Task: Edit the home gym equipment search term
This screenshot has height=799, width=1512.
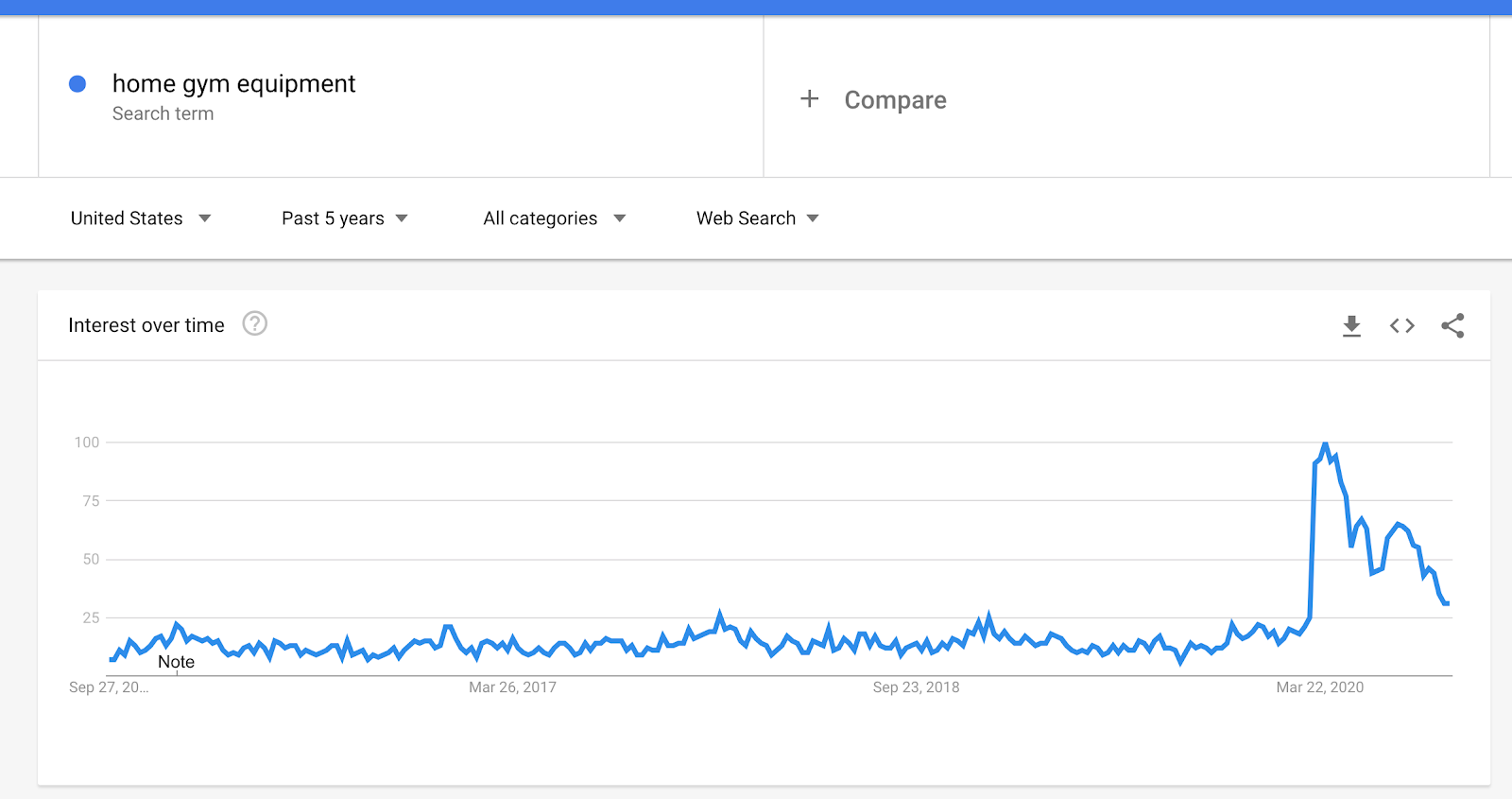Action: 233,84
